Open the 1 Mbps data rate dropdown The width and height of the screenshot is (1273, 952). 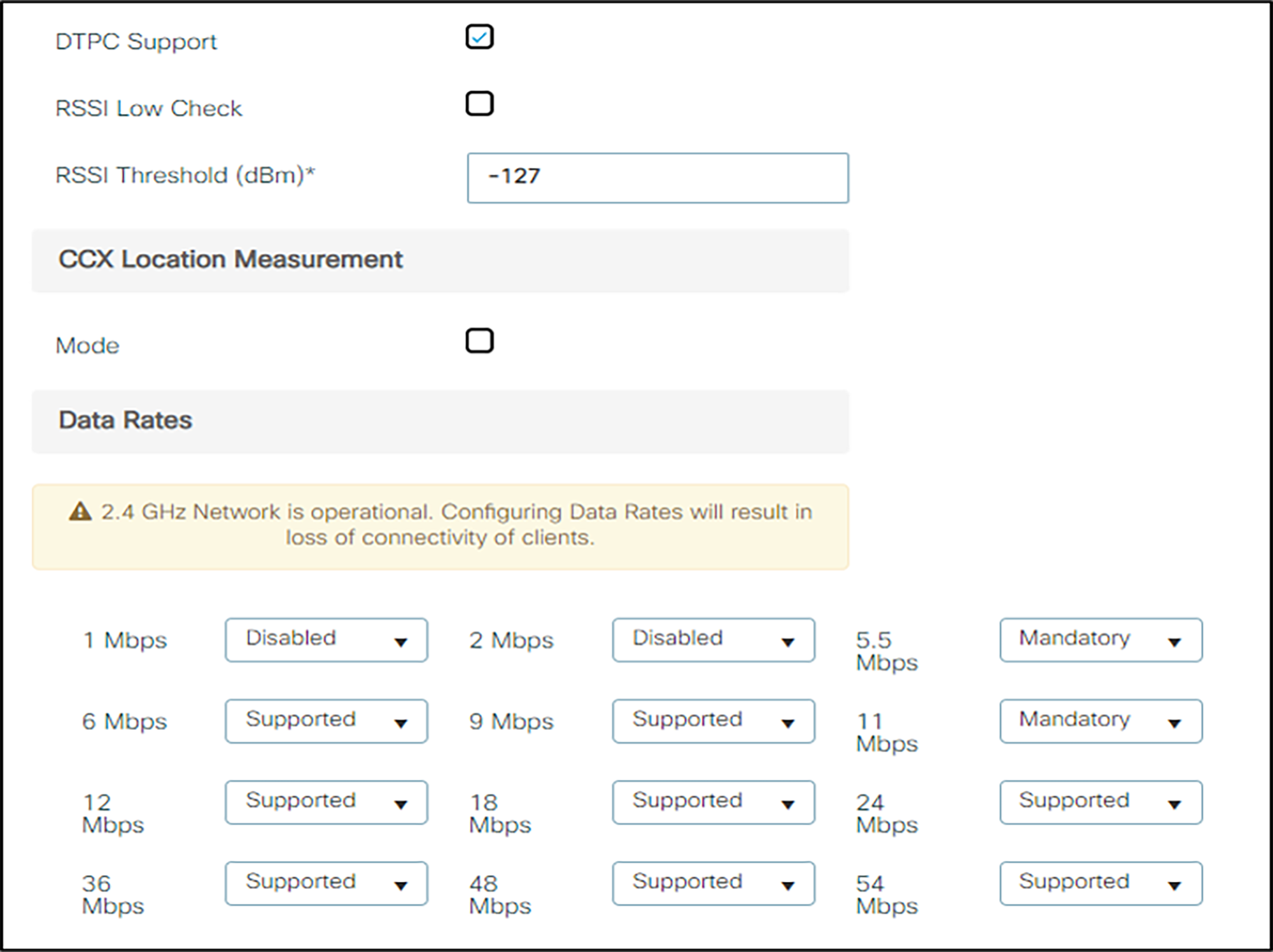pos(326,640)
